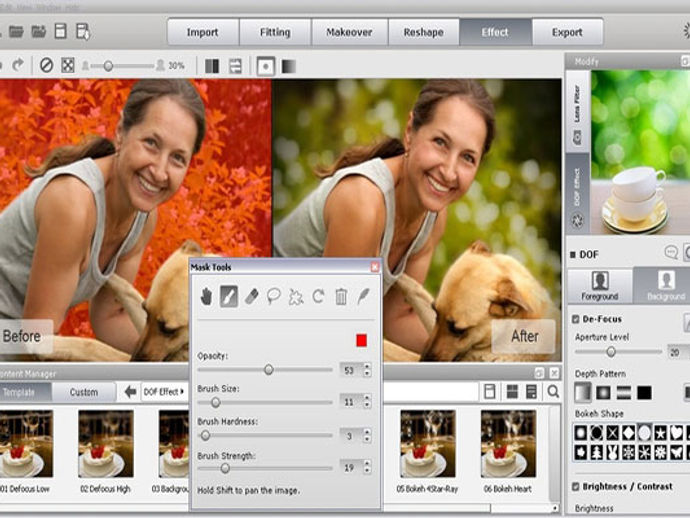Select the pine tree bokeh shape

click(x=597, y=452)
